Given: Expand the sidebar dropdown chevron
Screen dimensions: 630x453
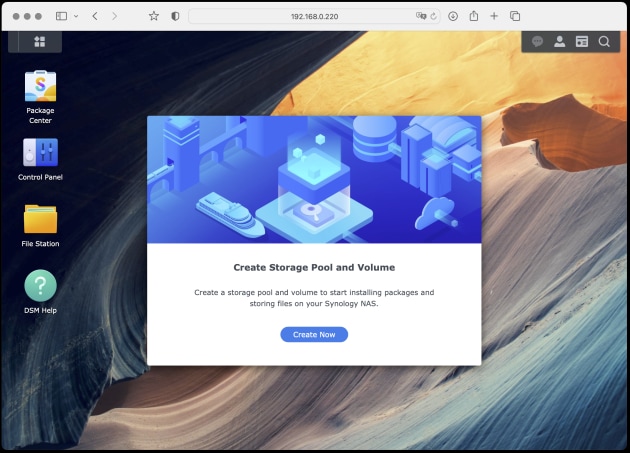Looking at the screenshot, I should coord(76,16).
